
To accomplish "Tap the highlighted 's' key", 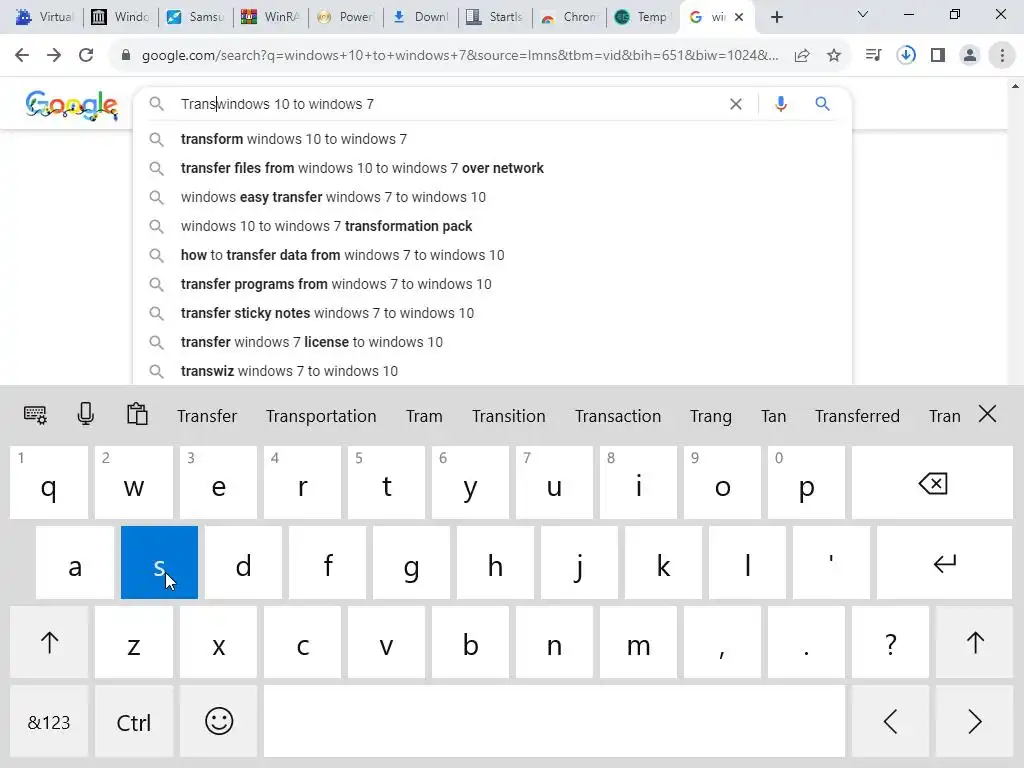I will pos(159,562).
